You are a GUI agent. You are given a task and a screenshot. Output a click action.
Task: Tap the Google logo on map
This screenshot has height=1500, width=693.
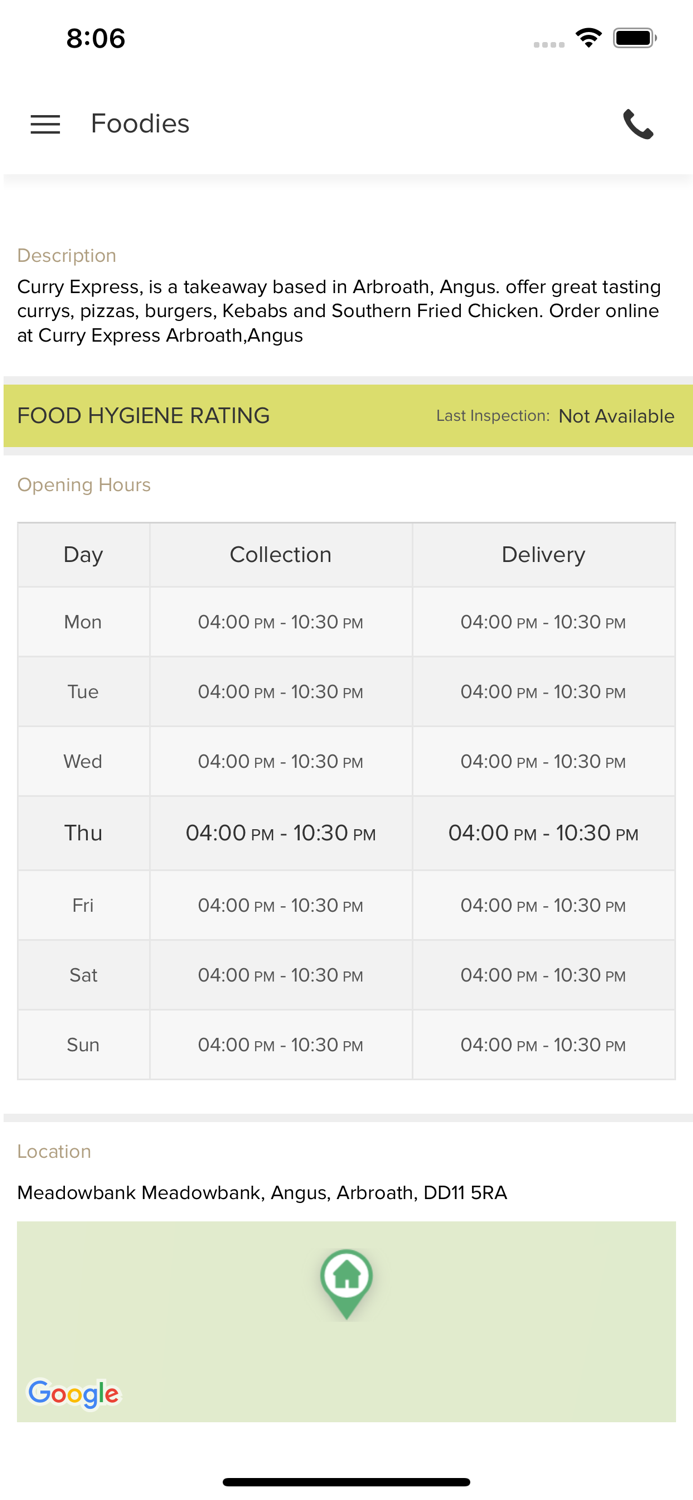tap(73, 1393)
